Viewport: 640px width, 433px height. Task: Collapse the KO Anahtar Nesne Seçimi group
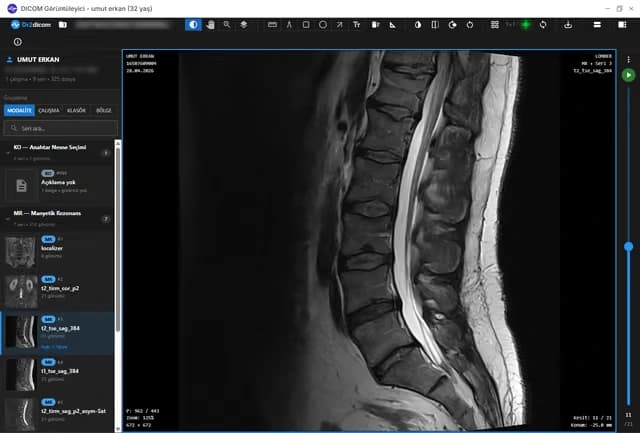pyautogui.click(x=8, y=153)
